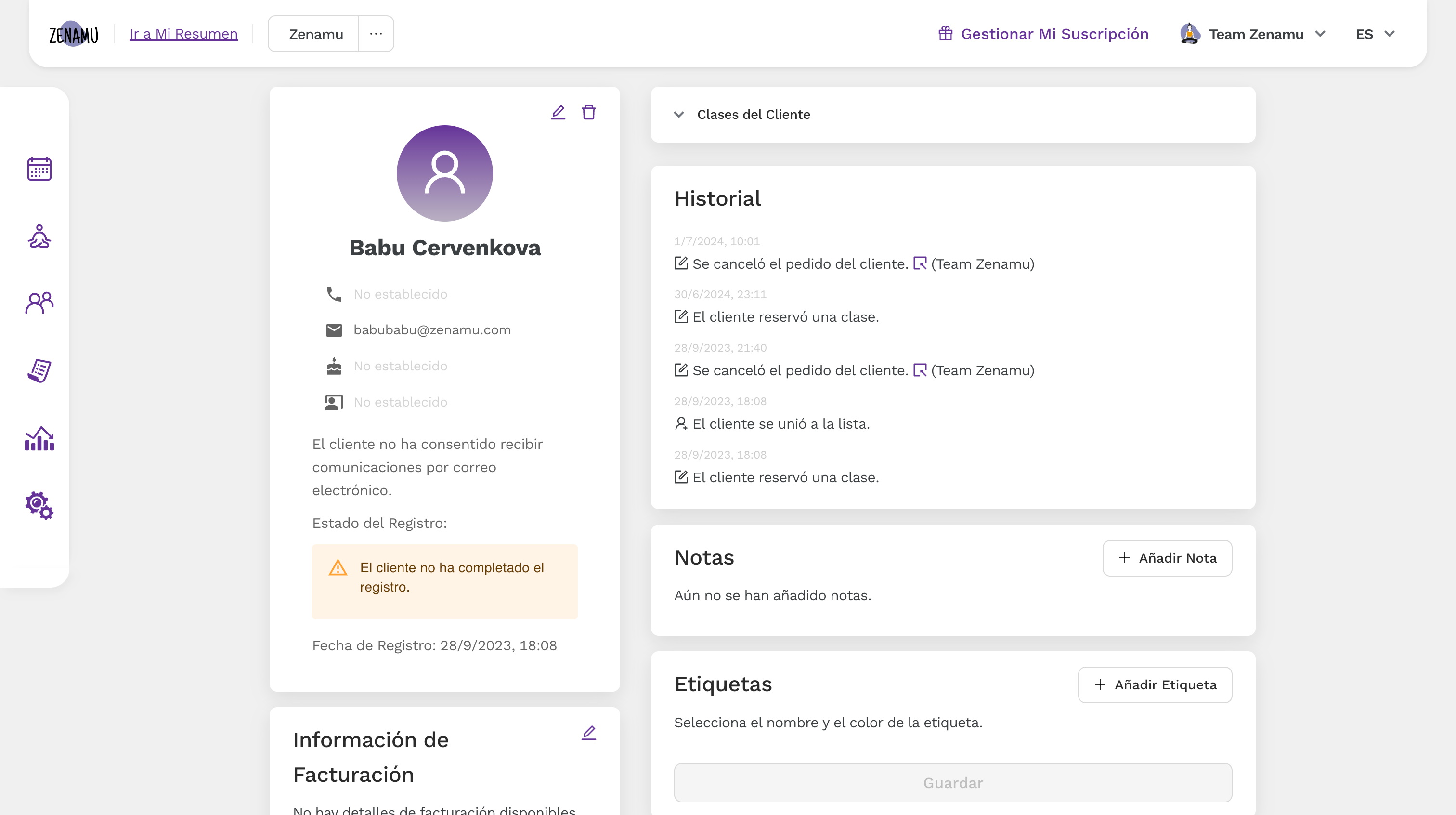Click "El cliente reservó una clase" 30/6/2024 entry
The image size is (1456, 815).
786,317
